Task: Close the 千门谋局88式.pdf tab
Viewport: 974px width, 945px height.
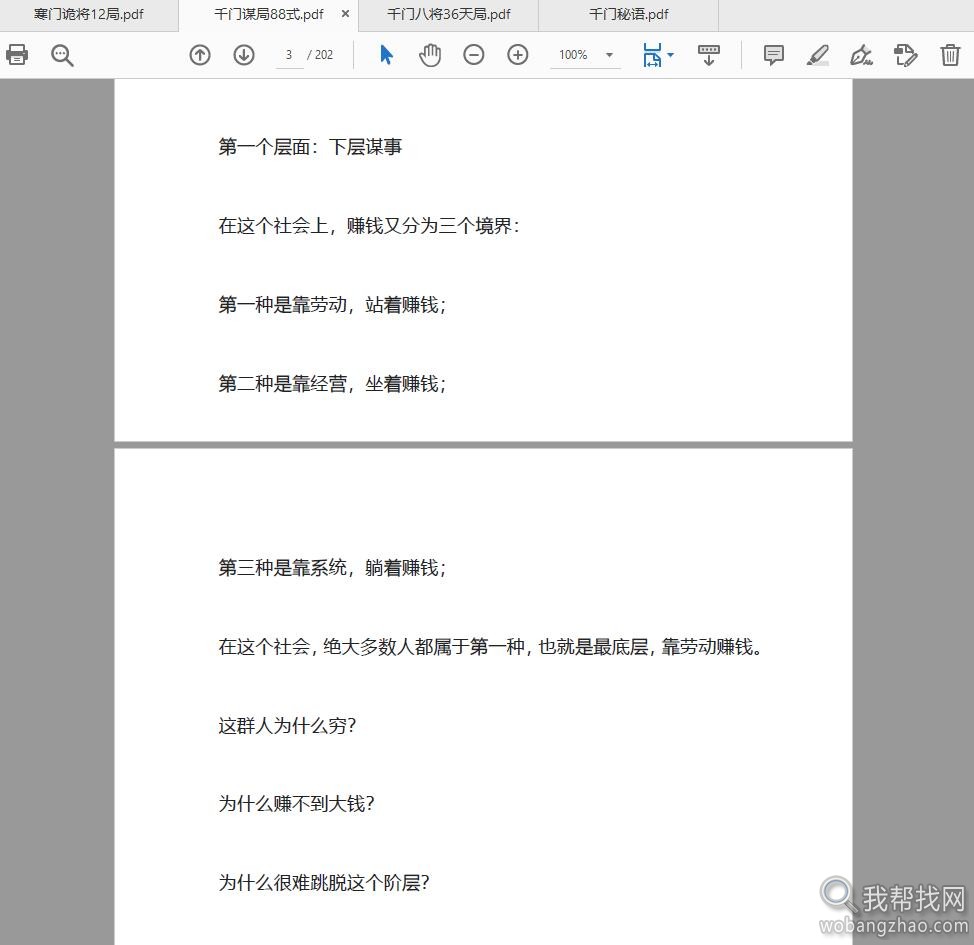Action: pyautogui.click(x=345, y=14)
